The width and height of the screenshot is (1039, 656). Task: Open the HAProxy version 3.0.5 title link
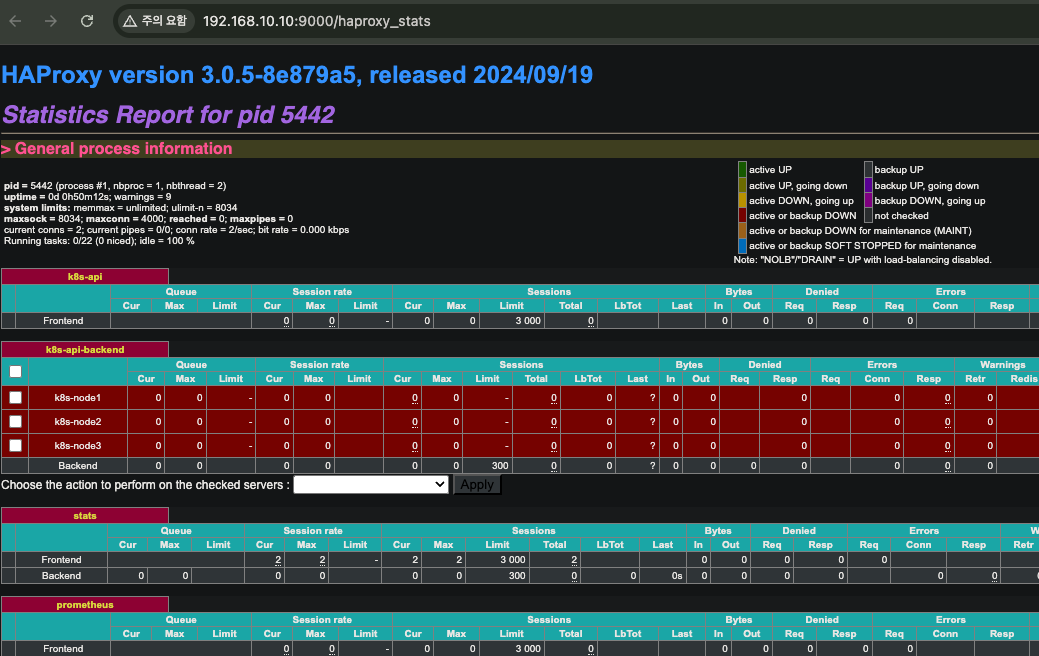297,75
